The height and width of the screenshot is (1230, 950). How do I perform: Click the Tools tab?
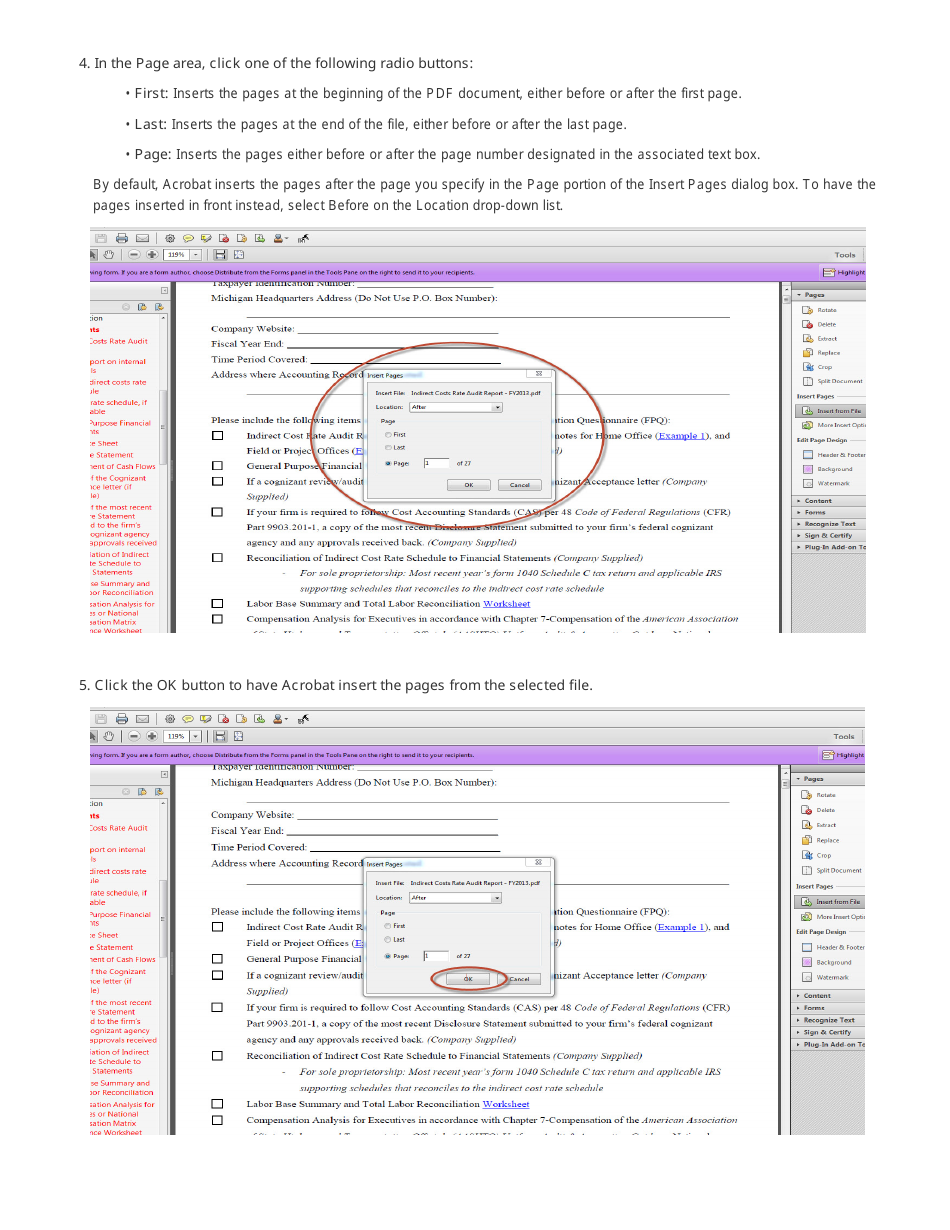pos(845,254)
